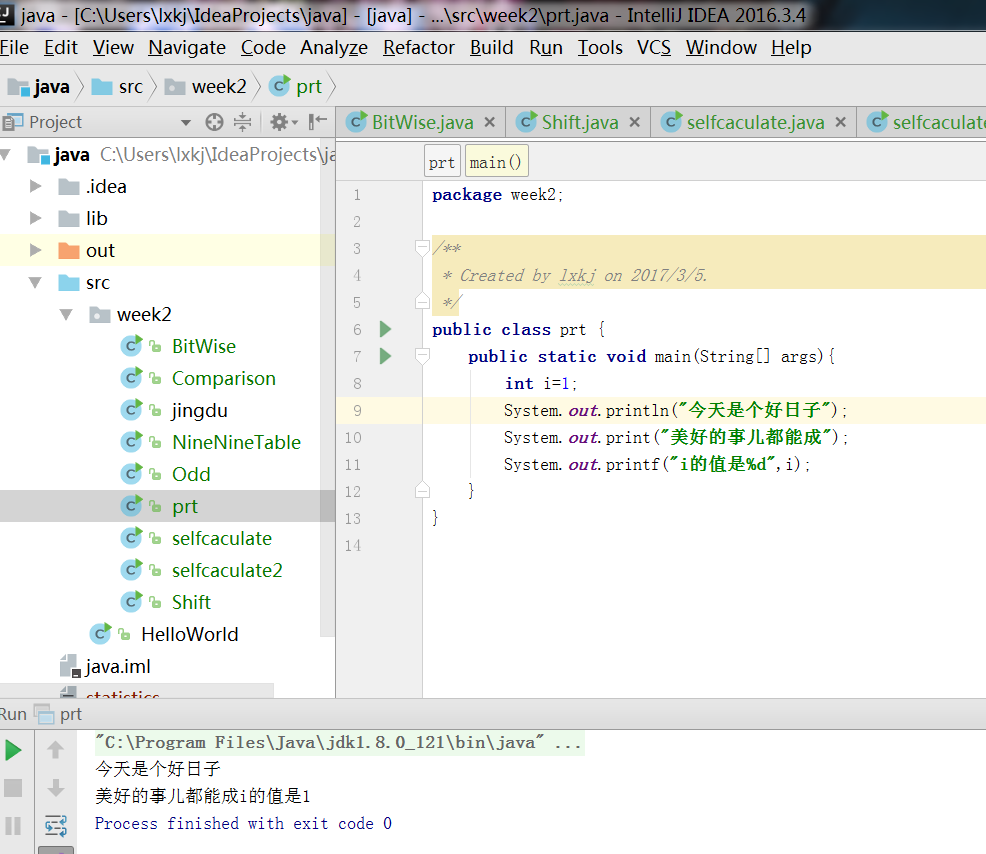Select selfcaculate2 class in project tree
986x854 pixels.
tap(227, 570)
